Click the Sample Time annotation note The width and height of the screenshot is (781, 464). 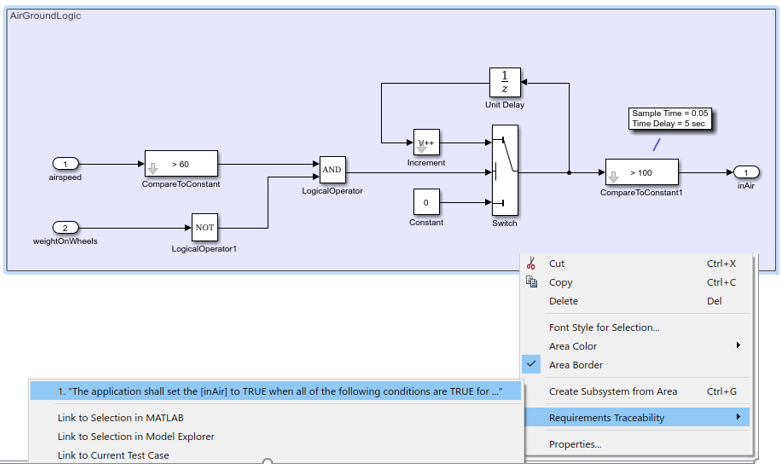tap(670, 118)
